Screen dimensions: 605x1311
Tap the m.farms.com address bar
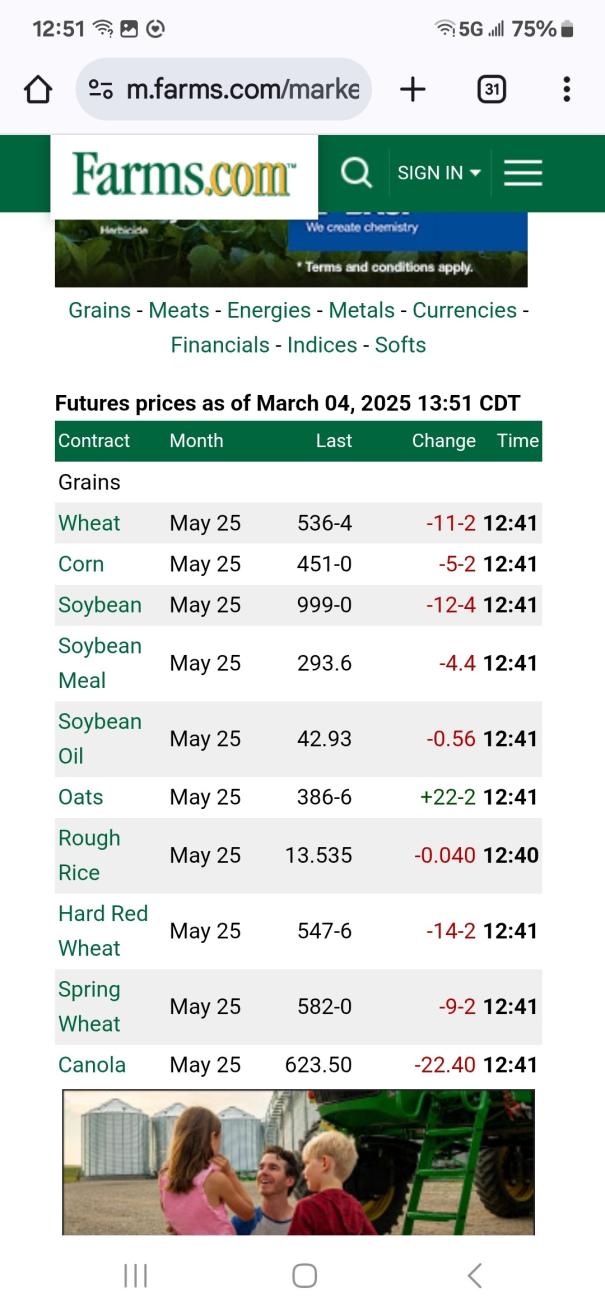click(x=242, y=90)
